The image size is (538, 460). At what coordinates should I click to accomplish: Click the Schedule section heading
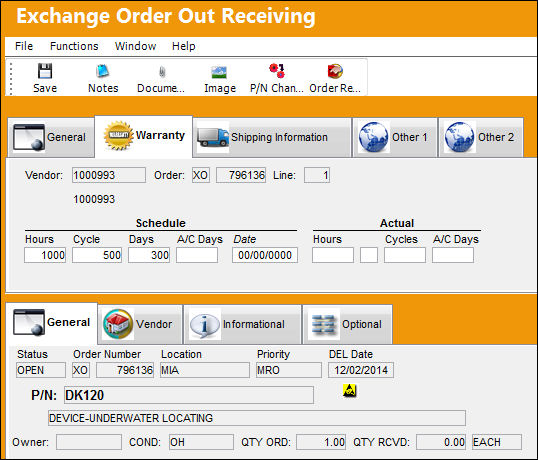pos(161,223)
